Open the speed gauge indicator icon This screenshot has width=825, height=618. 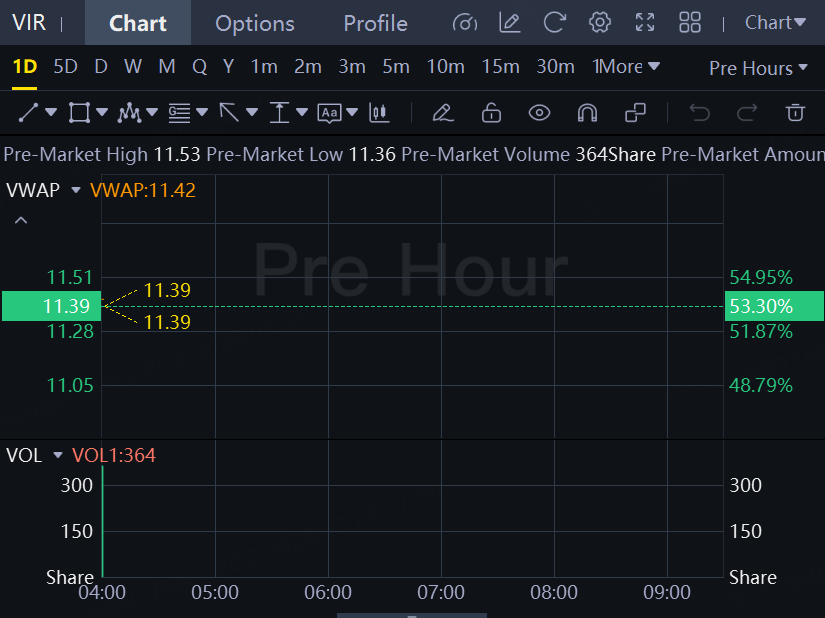tap(465, 23)
